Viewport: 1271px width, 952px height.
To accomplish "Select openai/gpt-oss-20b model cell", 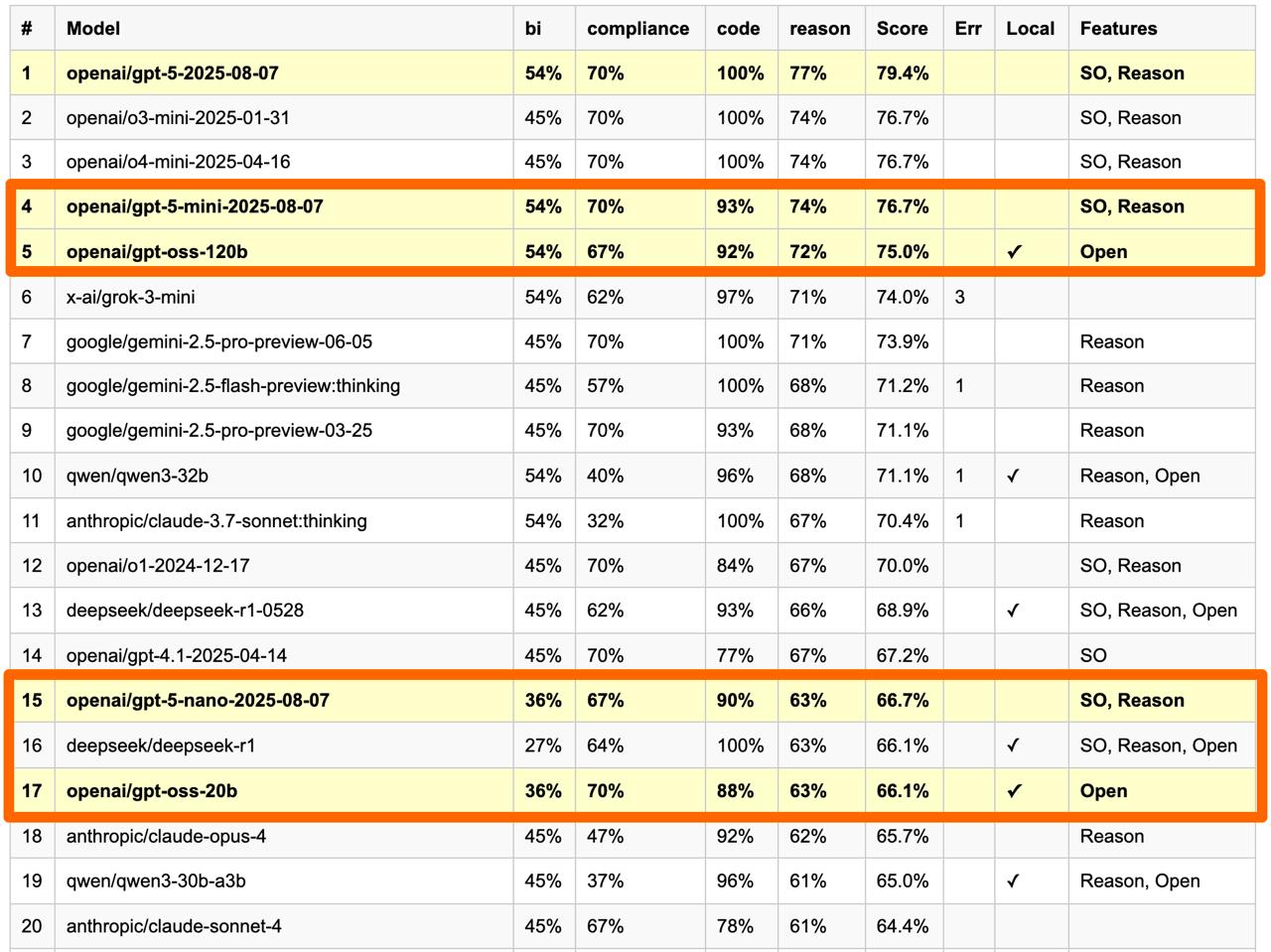I will tap(284, 791).
